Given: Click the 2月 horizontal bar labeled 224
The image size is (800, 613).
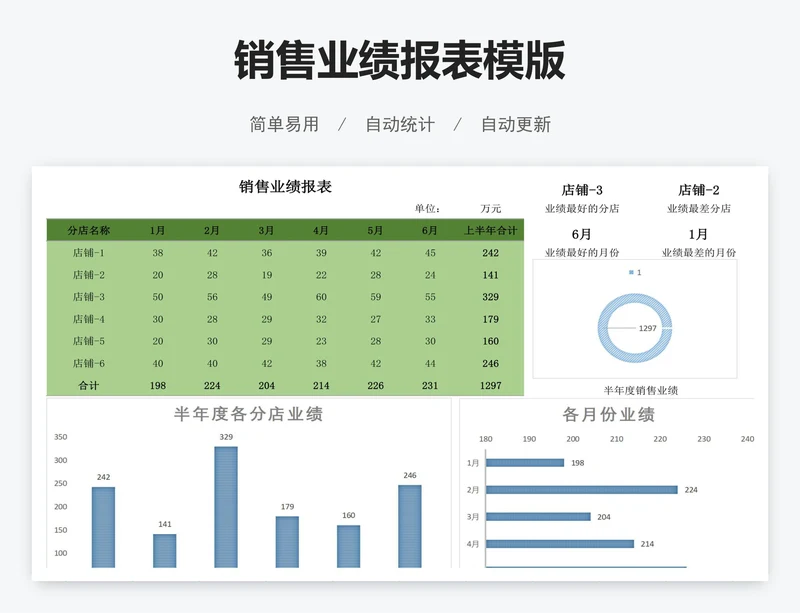Looking at the screenshot, I should 582,489.
